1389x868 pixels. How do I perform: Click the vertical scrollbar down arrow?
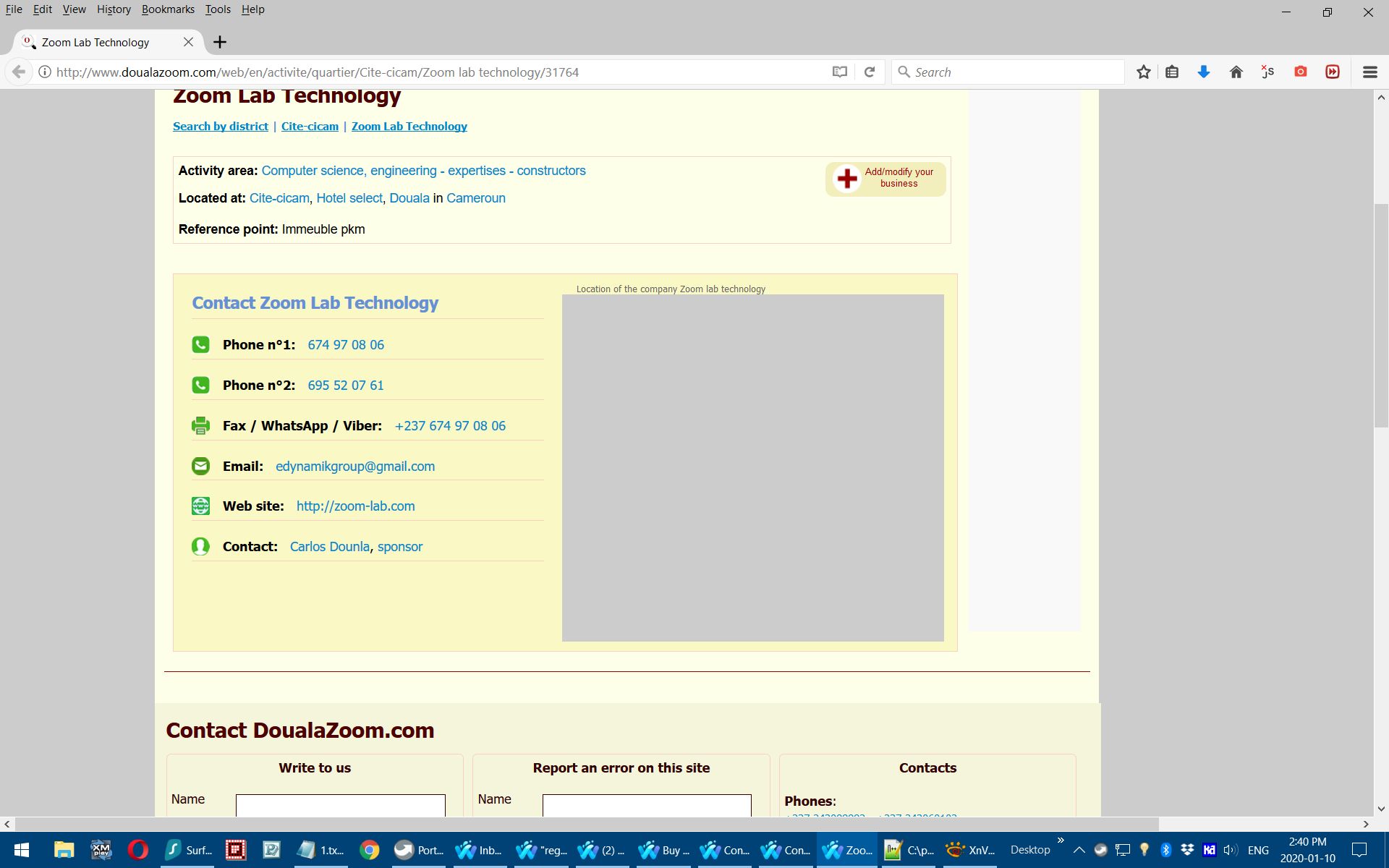(x=1381, y=809)
